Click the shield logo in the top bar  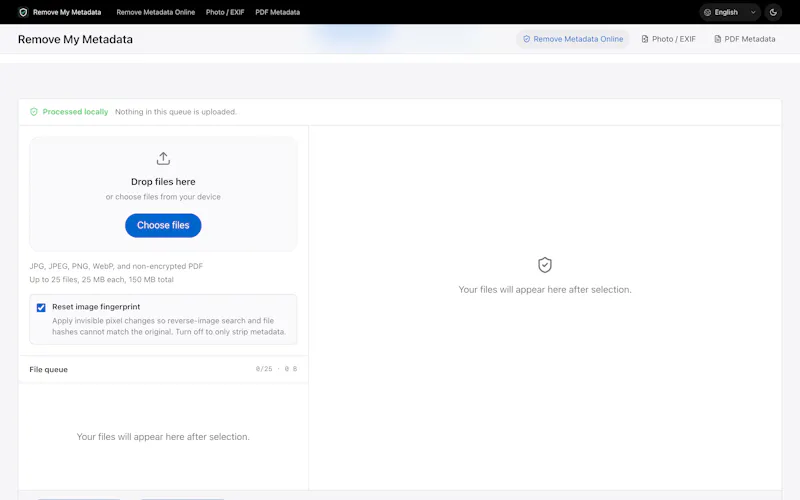(23, 12)
